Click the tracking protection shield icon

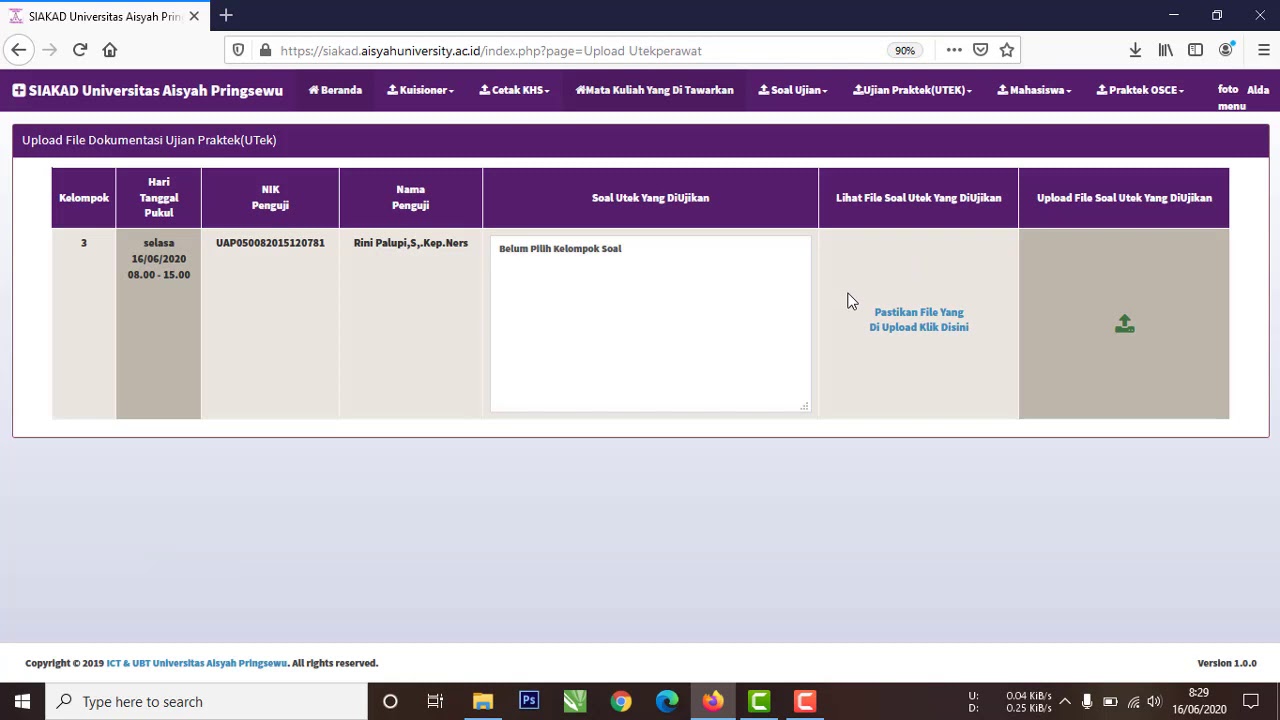pos(238,50)
